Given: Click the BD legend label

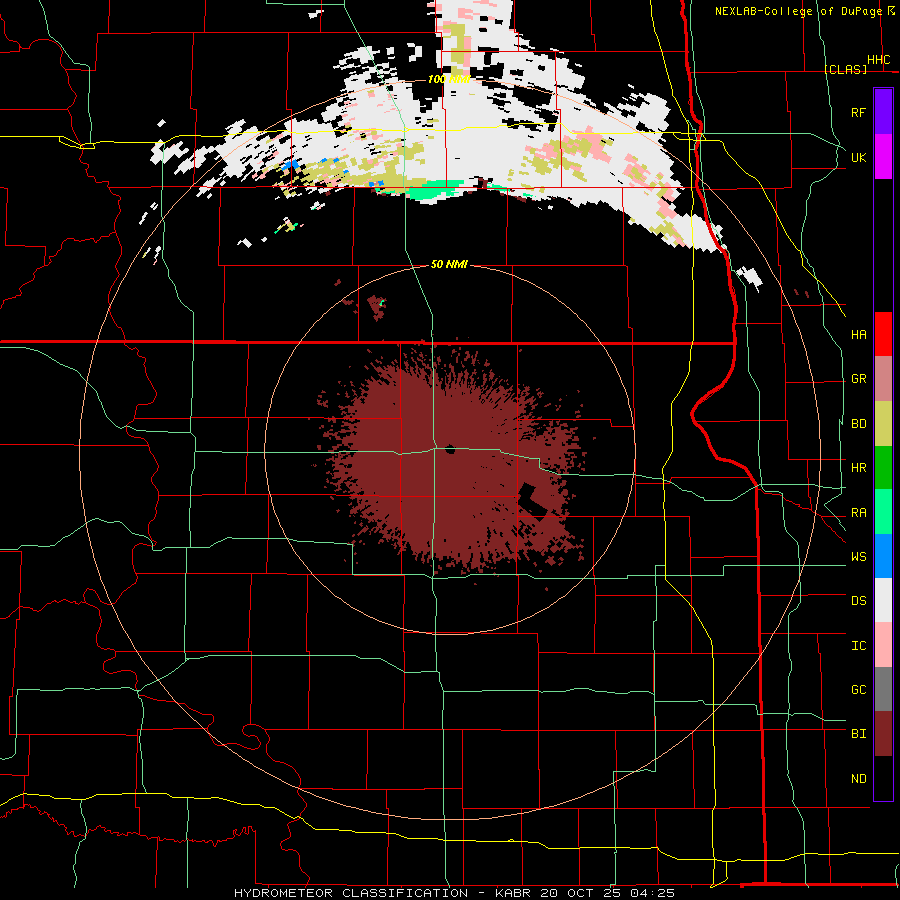Looking at the screenshot, I should click(x=858, y=424).
